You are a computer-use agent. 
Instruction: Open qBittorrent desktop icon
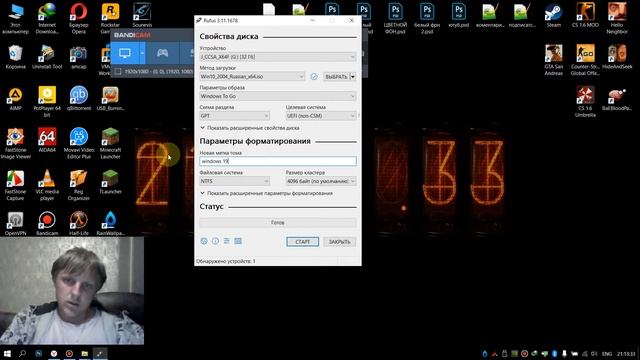[x=78, y=98]
